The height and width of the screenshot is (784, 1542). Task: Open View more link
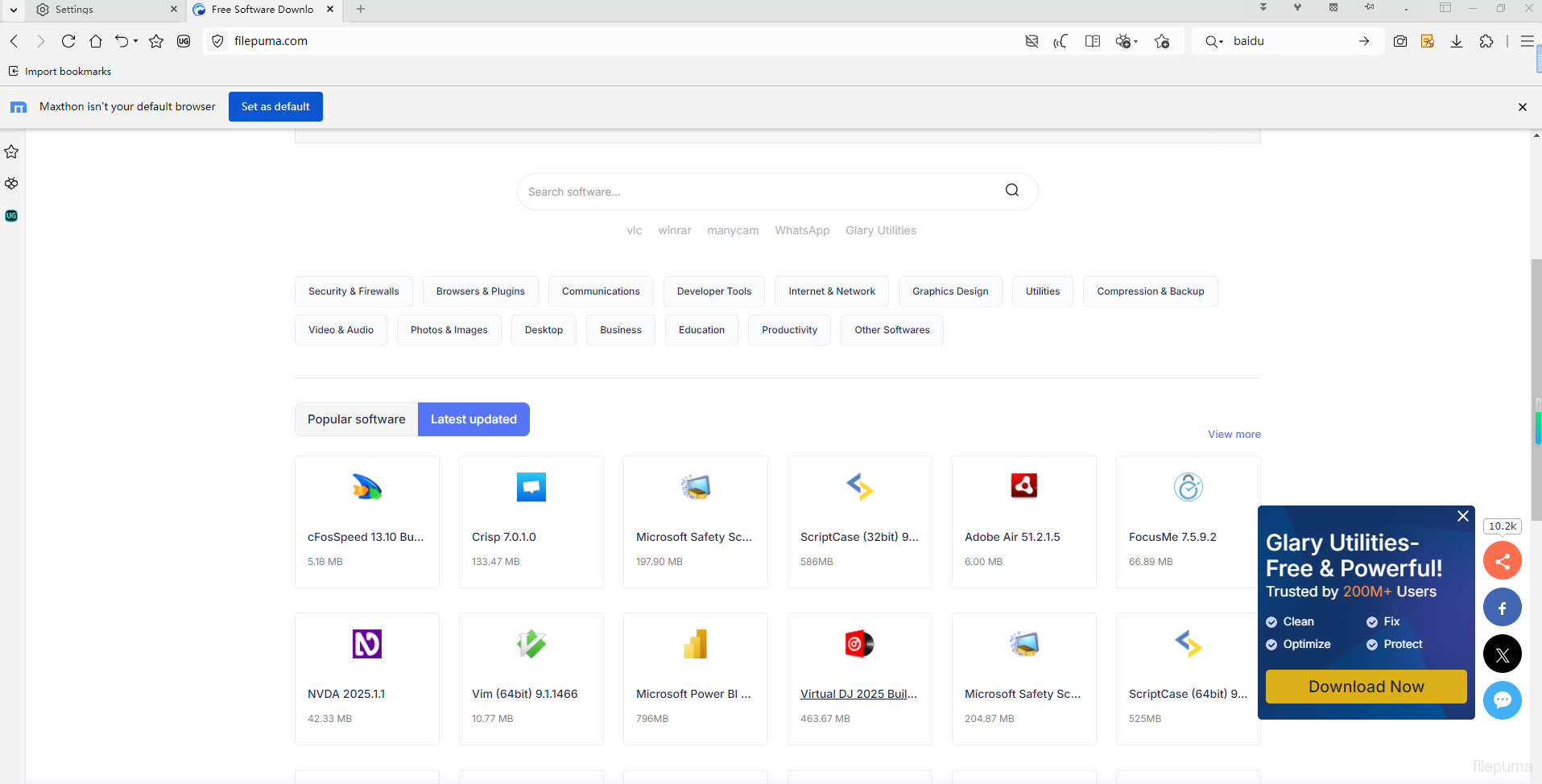point(1234,434)
